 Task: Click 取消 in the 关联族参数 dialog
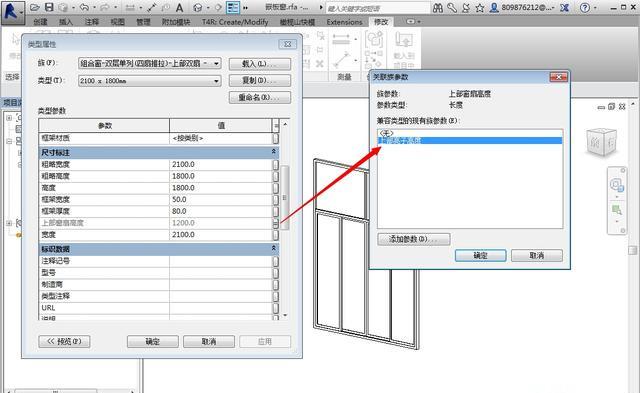[537, 255]
